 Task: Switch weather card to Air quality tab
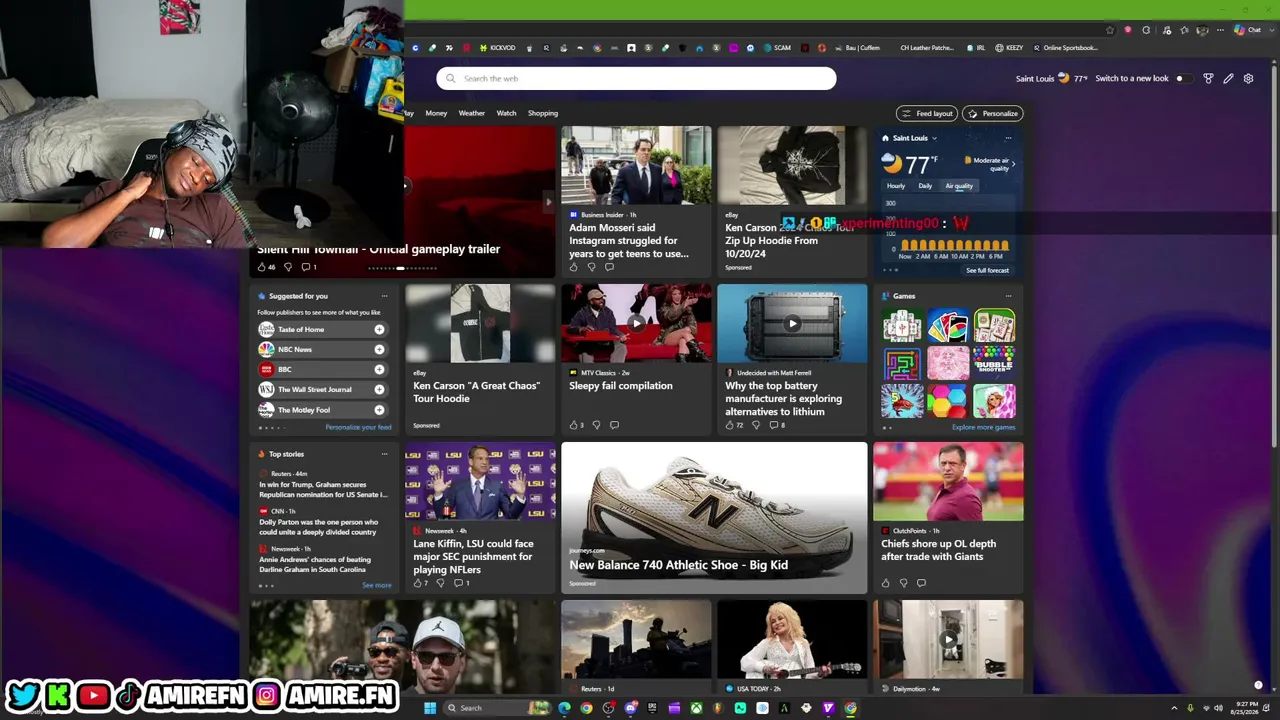(959, 186)
